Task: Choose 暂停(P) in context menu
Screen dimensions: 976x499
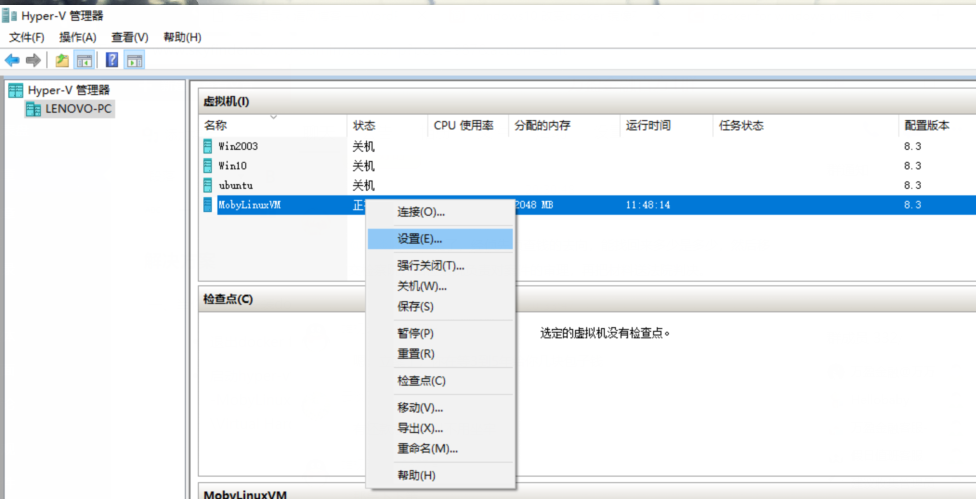Action: (440, 333)
